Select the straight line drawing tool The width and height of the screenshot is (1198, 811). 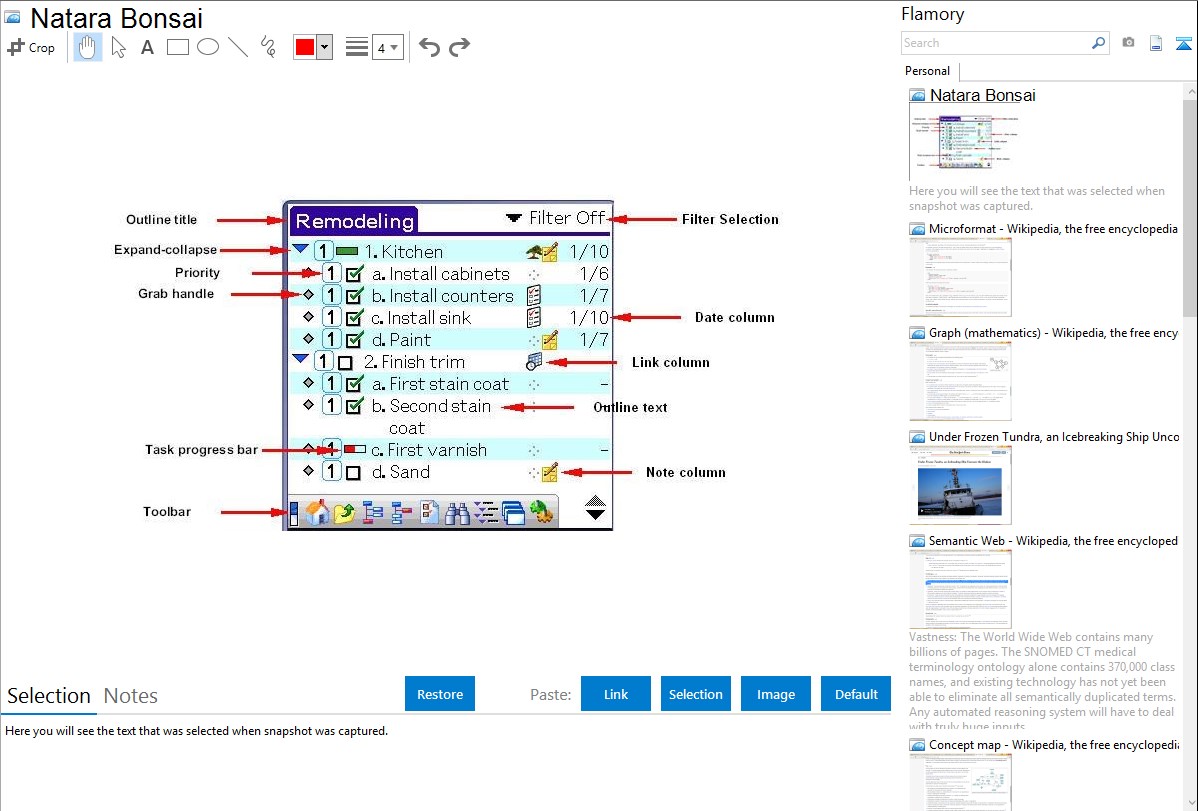click(238, 47)
